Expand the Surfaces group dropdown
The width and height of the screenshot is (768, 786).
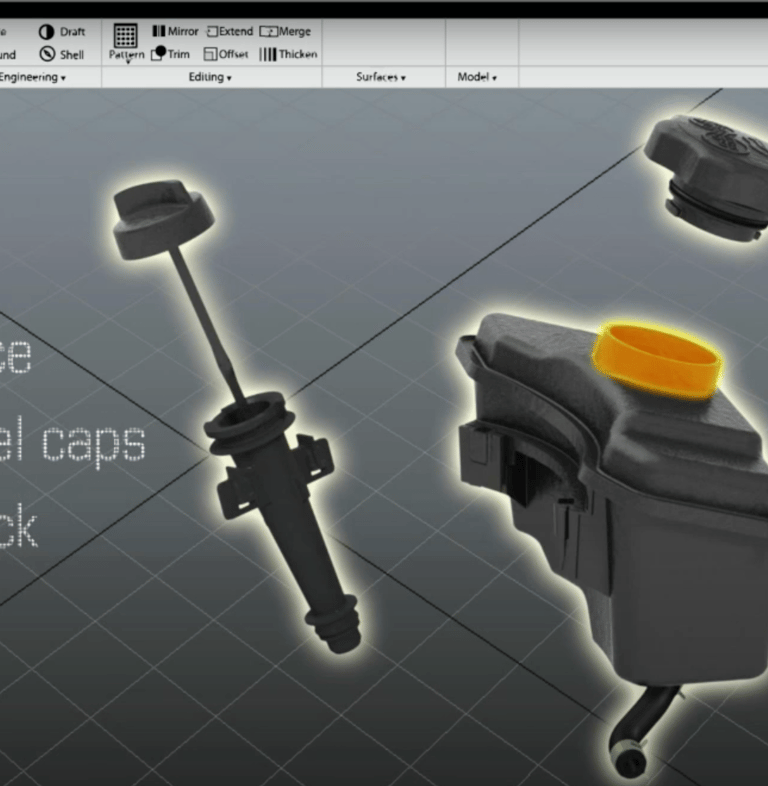(403, 78)
